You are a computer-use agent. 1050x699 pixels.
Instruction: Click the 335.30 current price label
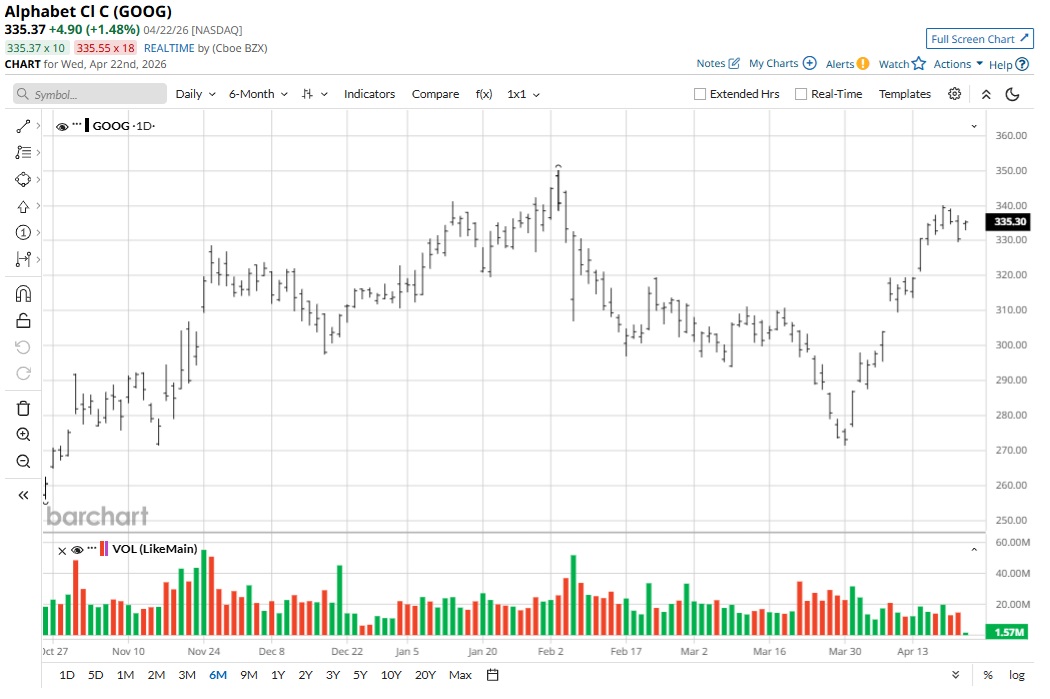click(1009, 222)
